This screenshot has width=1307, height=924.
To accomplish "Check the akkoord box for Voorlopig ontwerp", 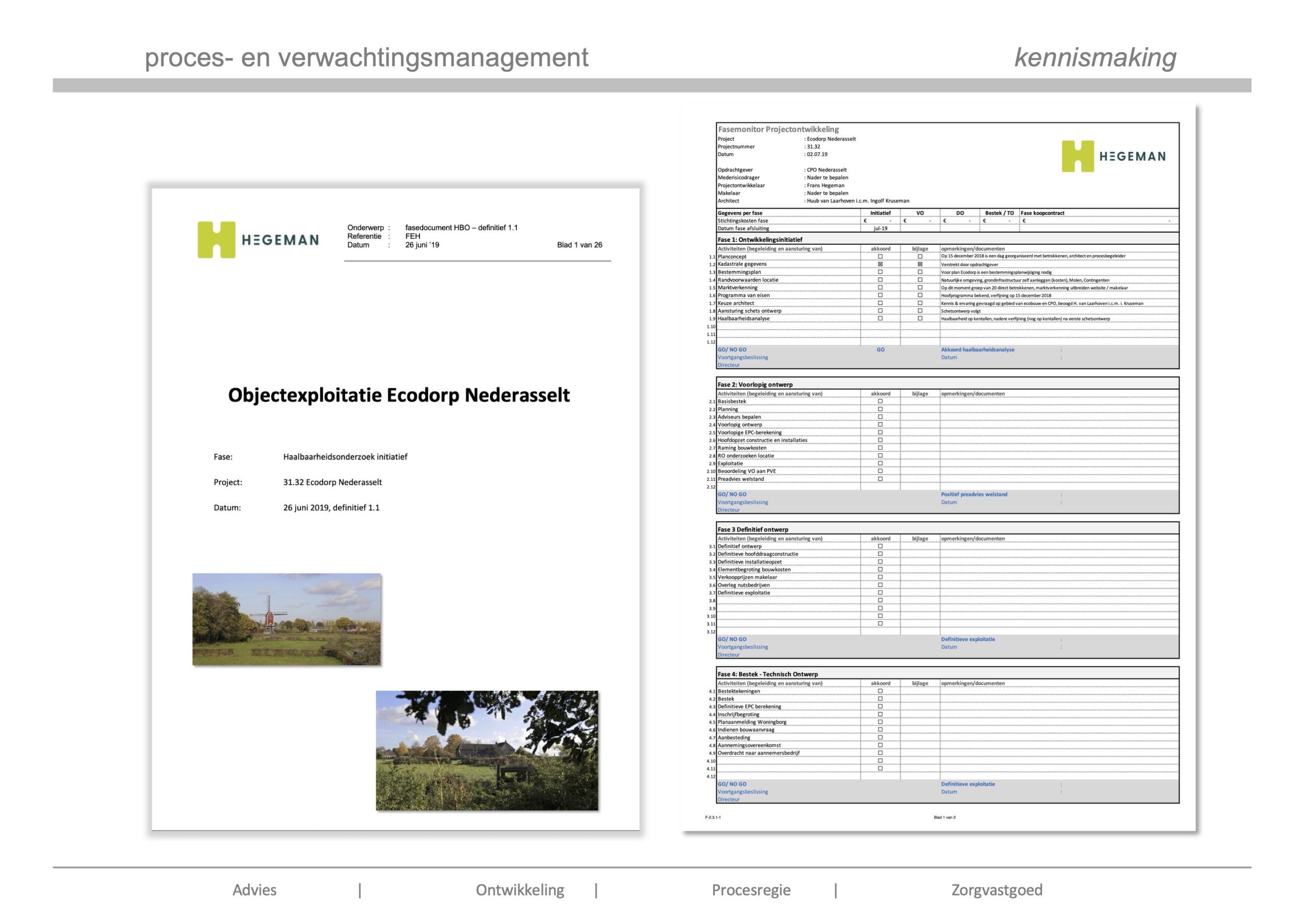I will tap(880, 425).
